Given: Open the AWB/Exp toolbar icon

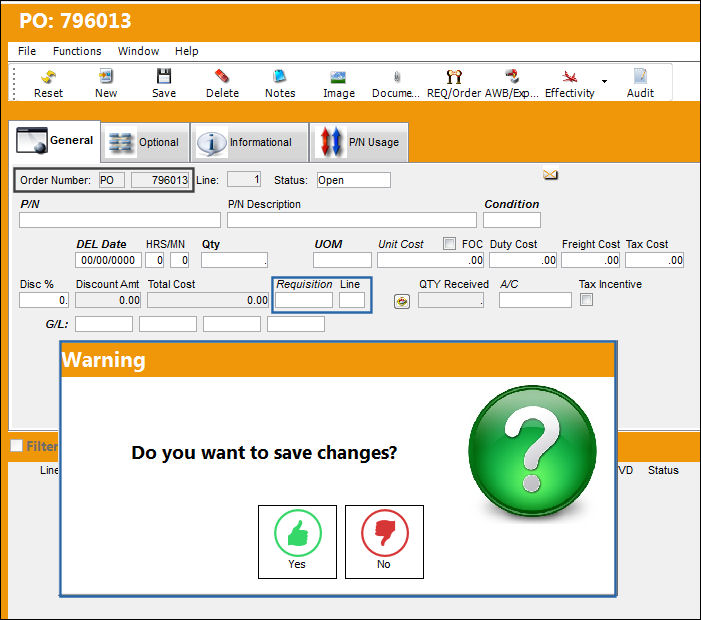Looking at the screenshot, I should (512, 83).
